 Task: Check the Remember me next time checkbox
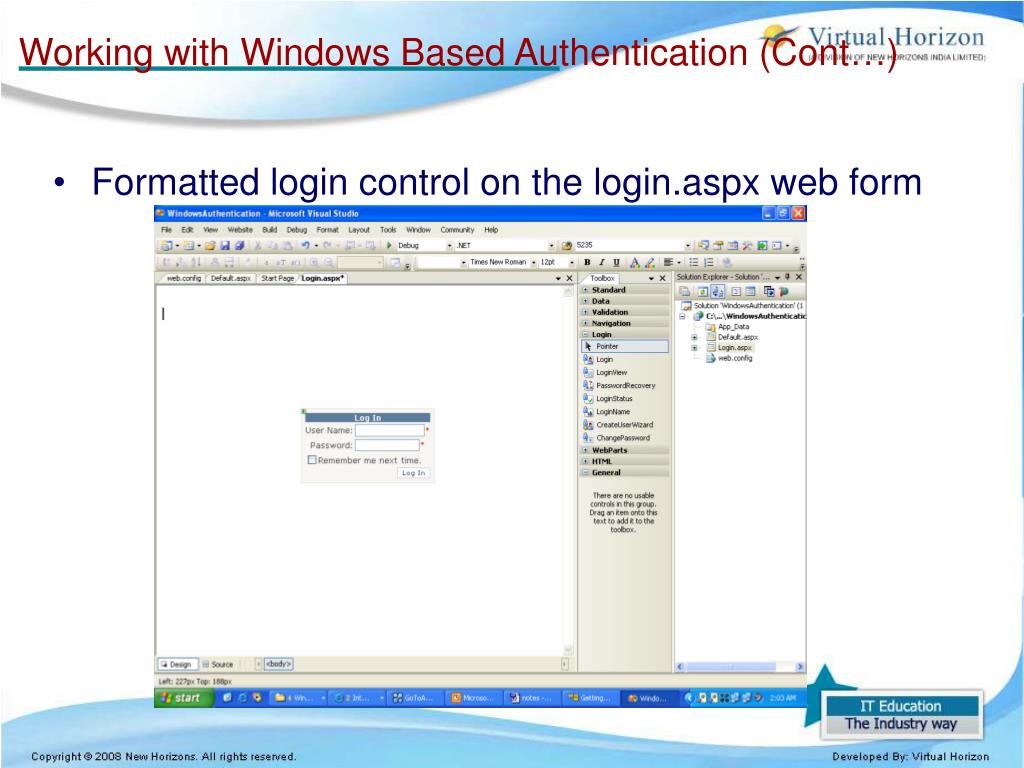tap(312, 460)
